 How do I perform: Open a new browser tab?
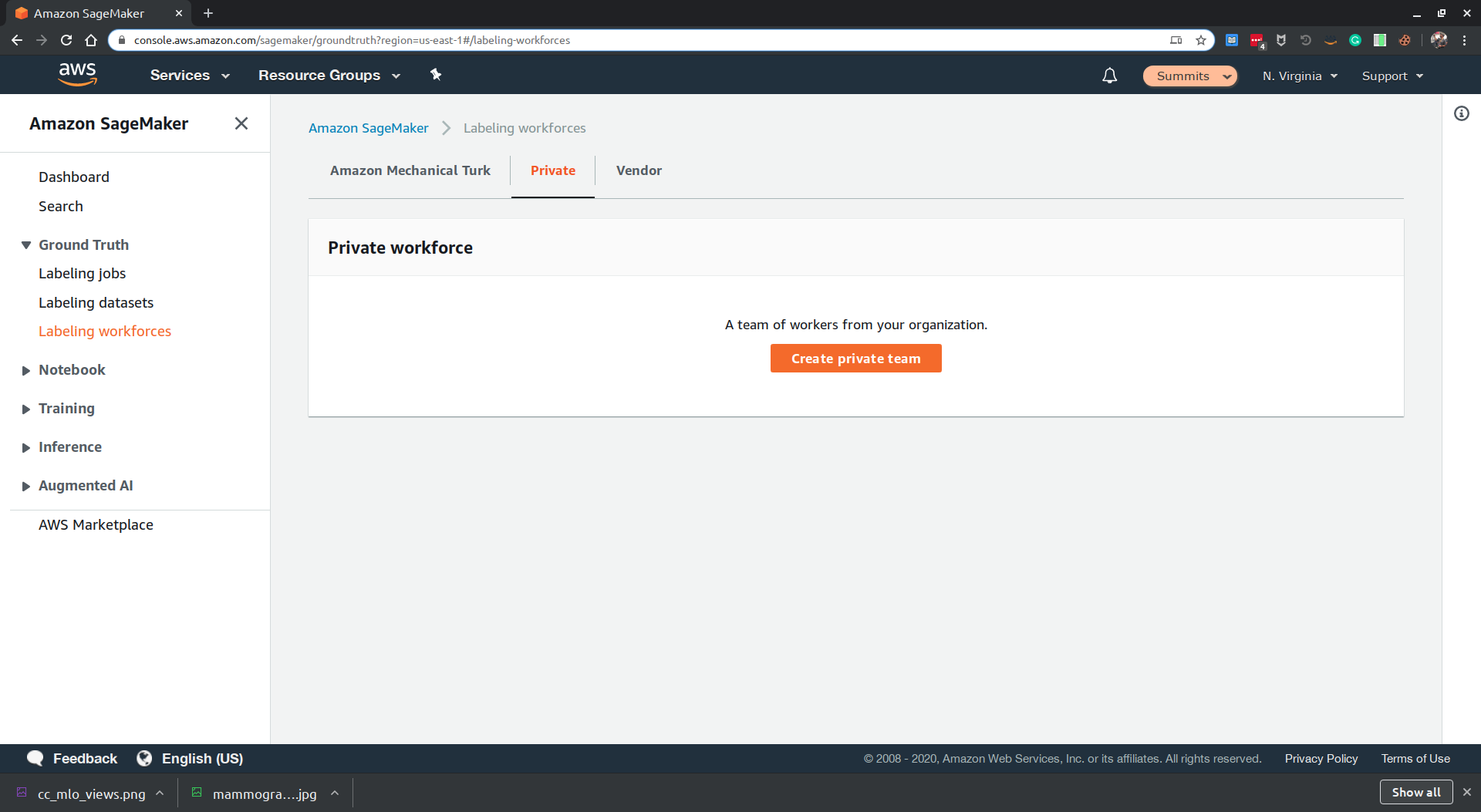(208, 13)
